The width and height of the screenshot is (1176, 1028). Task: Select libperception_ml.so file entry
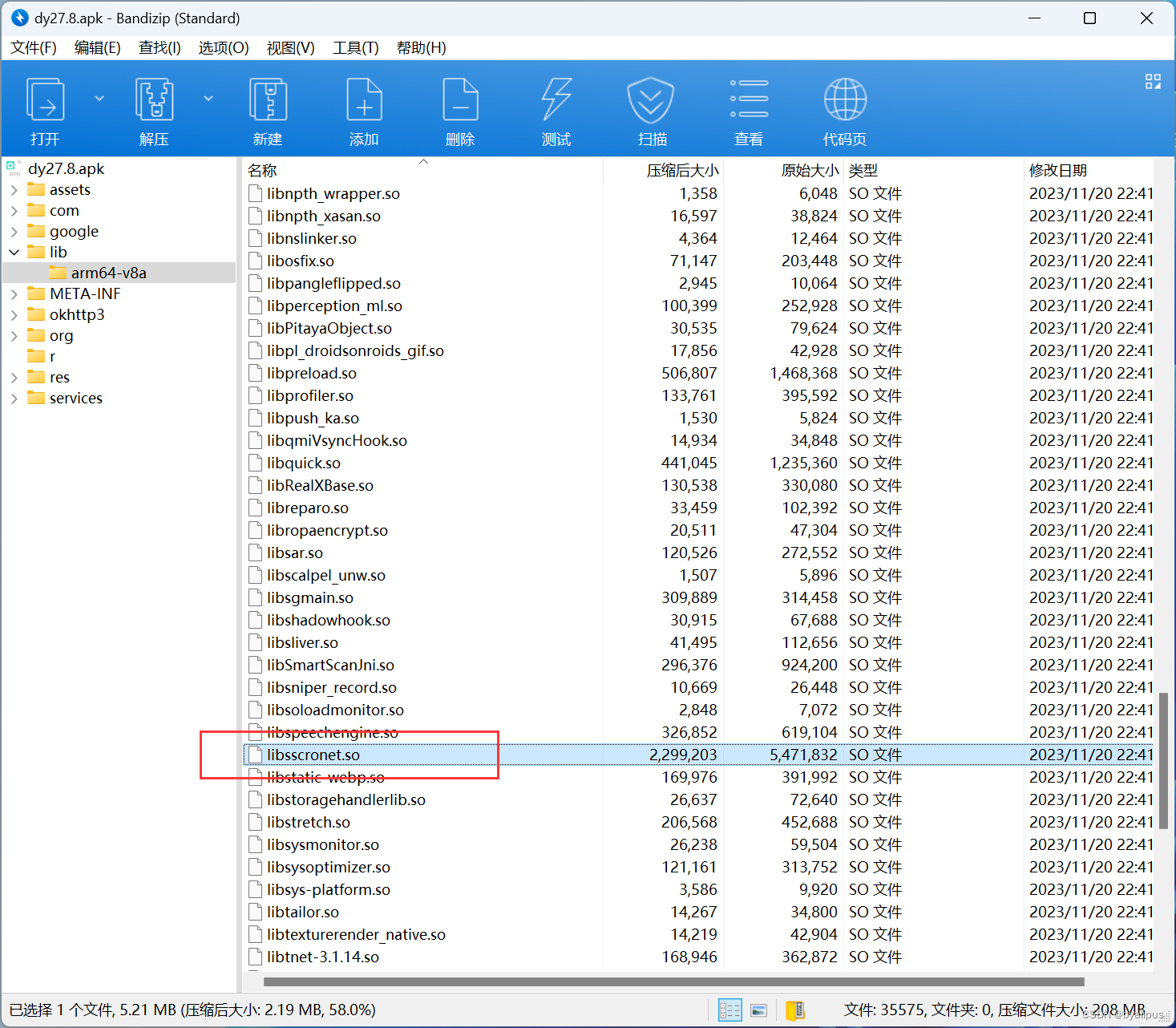[x=334, y=306]
